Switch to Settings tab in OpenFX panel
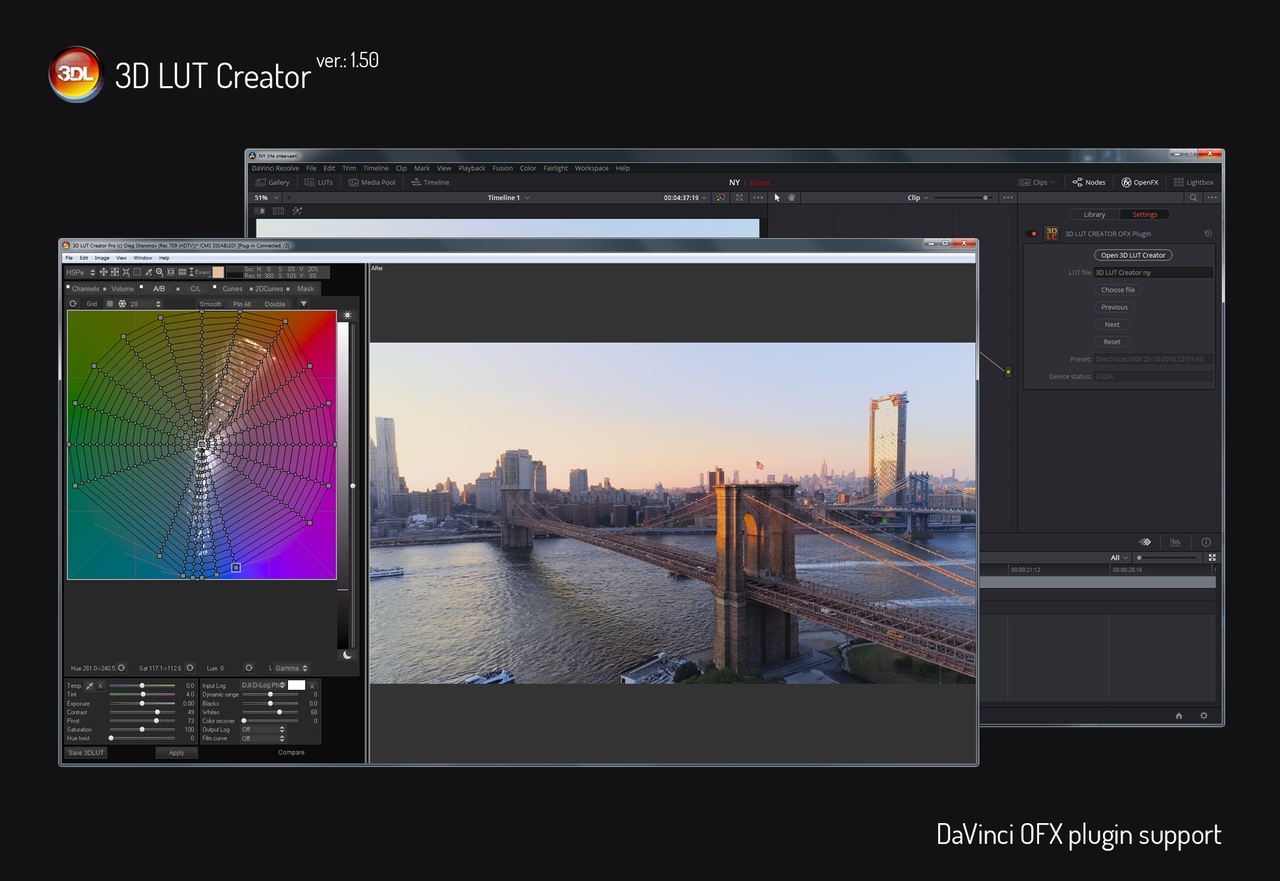1280x881 pixels. pos(1145,214)
